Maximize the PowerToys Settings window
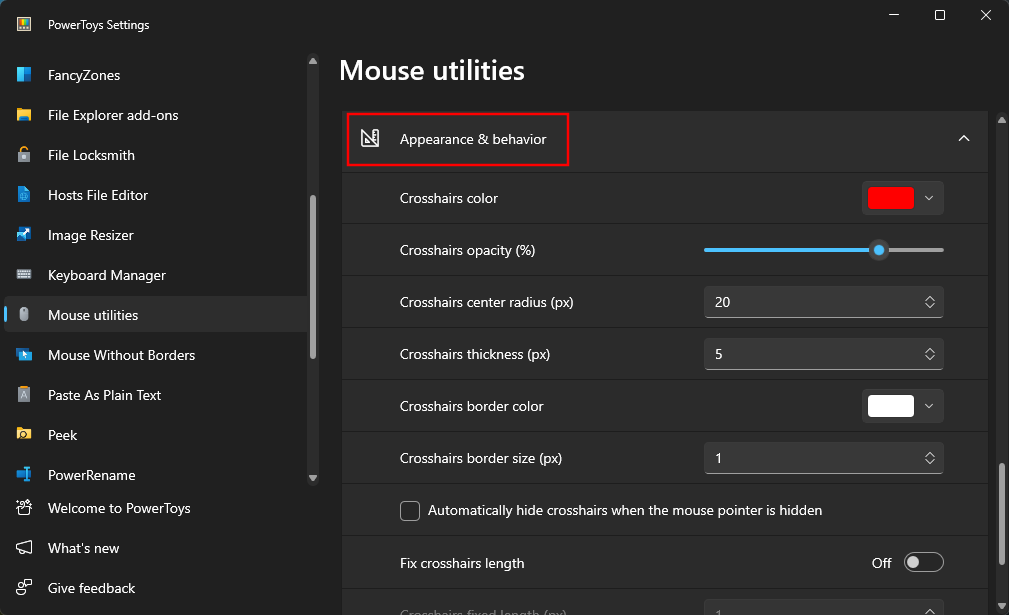The height and width of the screenshot is (615, 1009). (x=940, y=15)
